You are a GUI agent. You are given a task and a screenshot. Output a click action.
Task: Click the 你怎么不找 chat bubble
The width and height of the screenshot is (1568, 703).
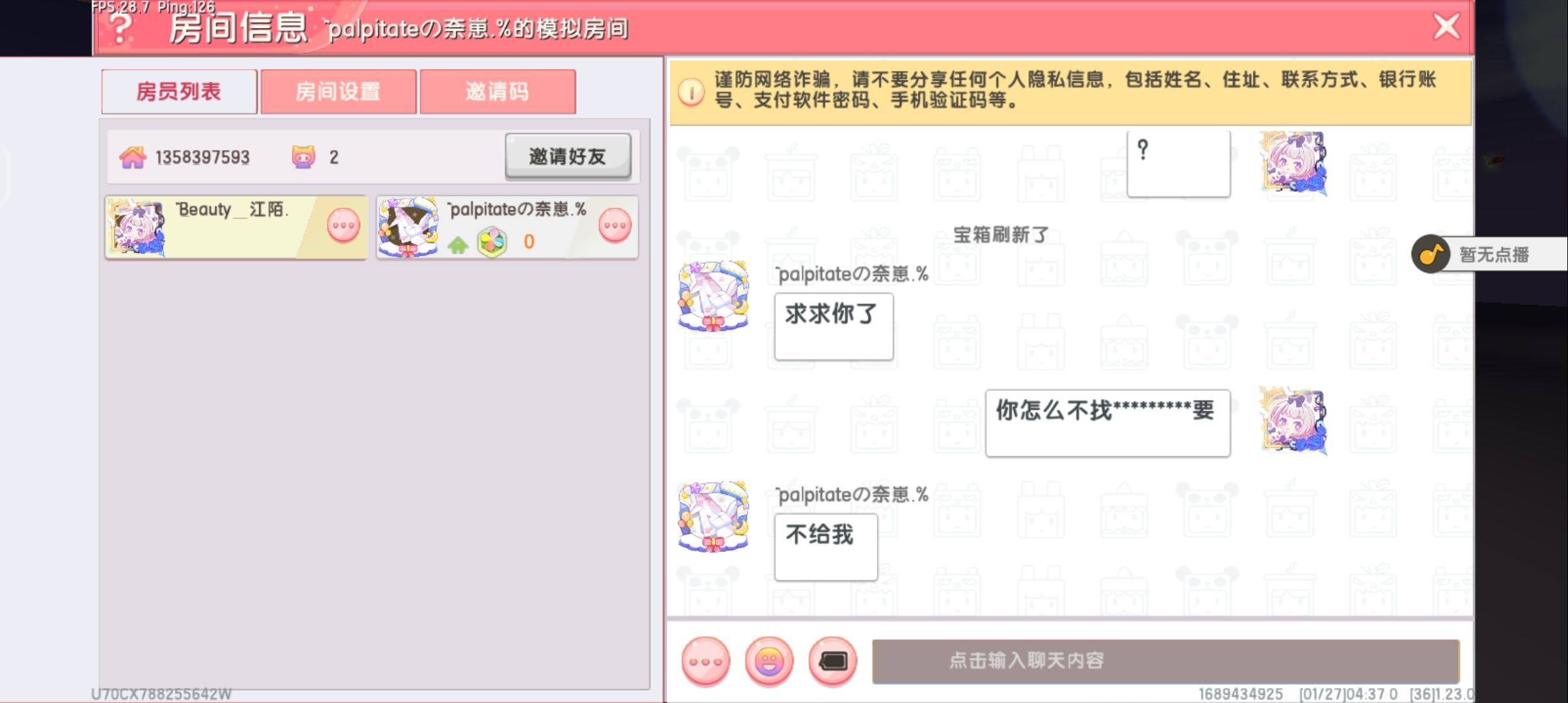[x=1108, y=423]
